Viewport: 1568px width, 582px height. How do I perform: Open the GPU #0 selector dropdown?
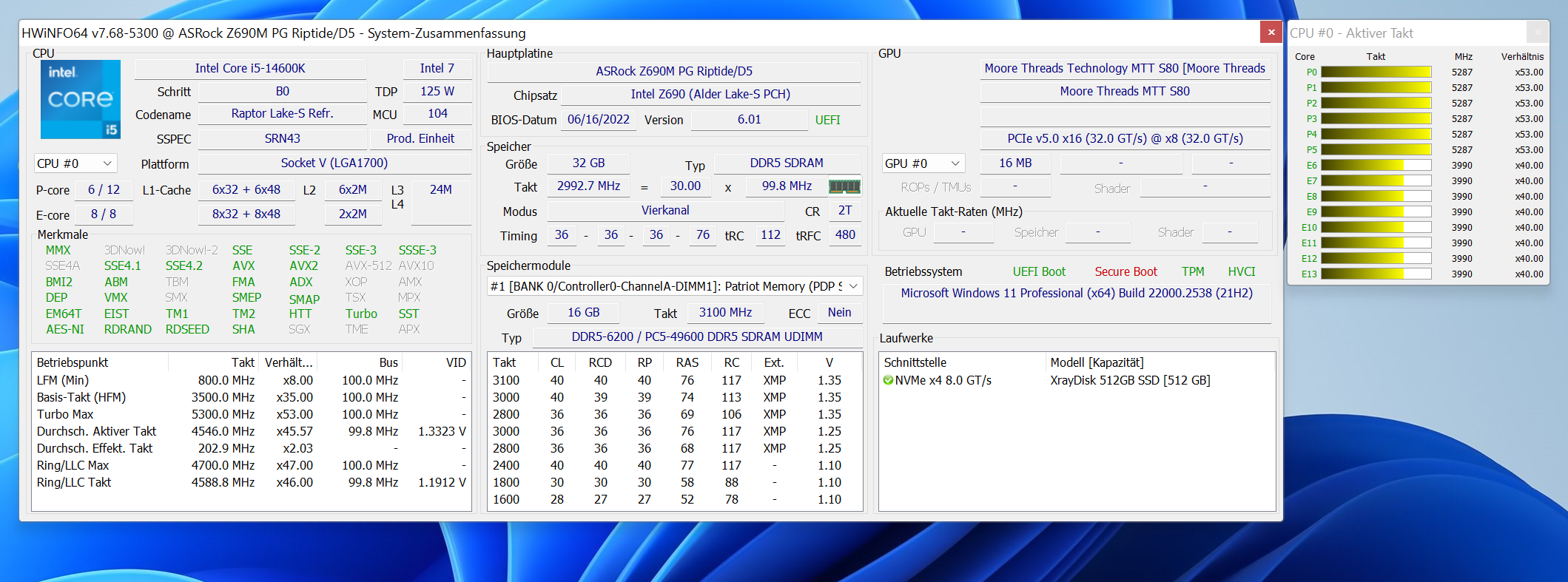click(x=923, y=163)
